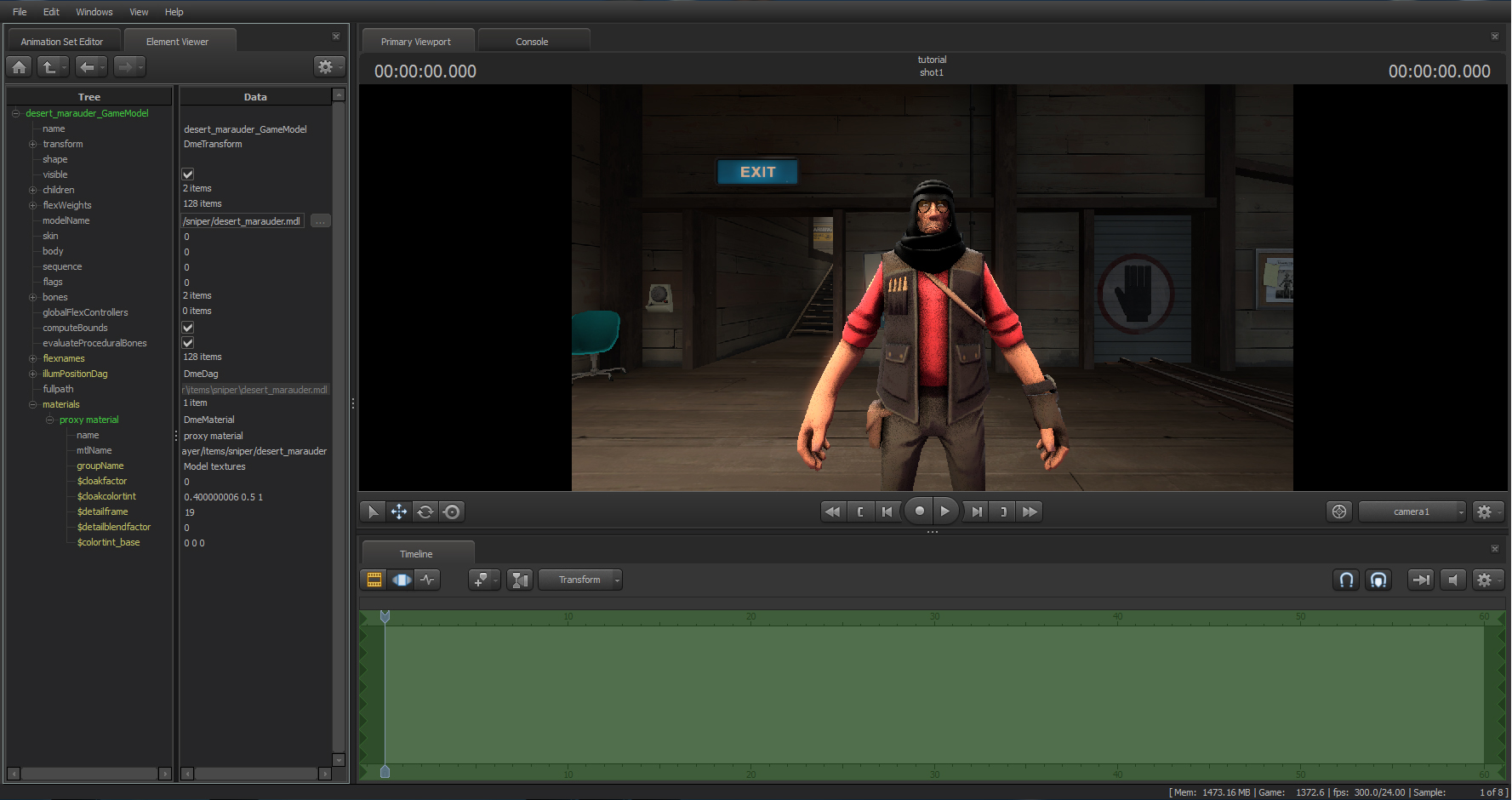Switch to the Animation Set Editor tab
The height and width of the screenshot is (800, 1512).
pyautogui.click(x=62, y=42)
